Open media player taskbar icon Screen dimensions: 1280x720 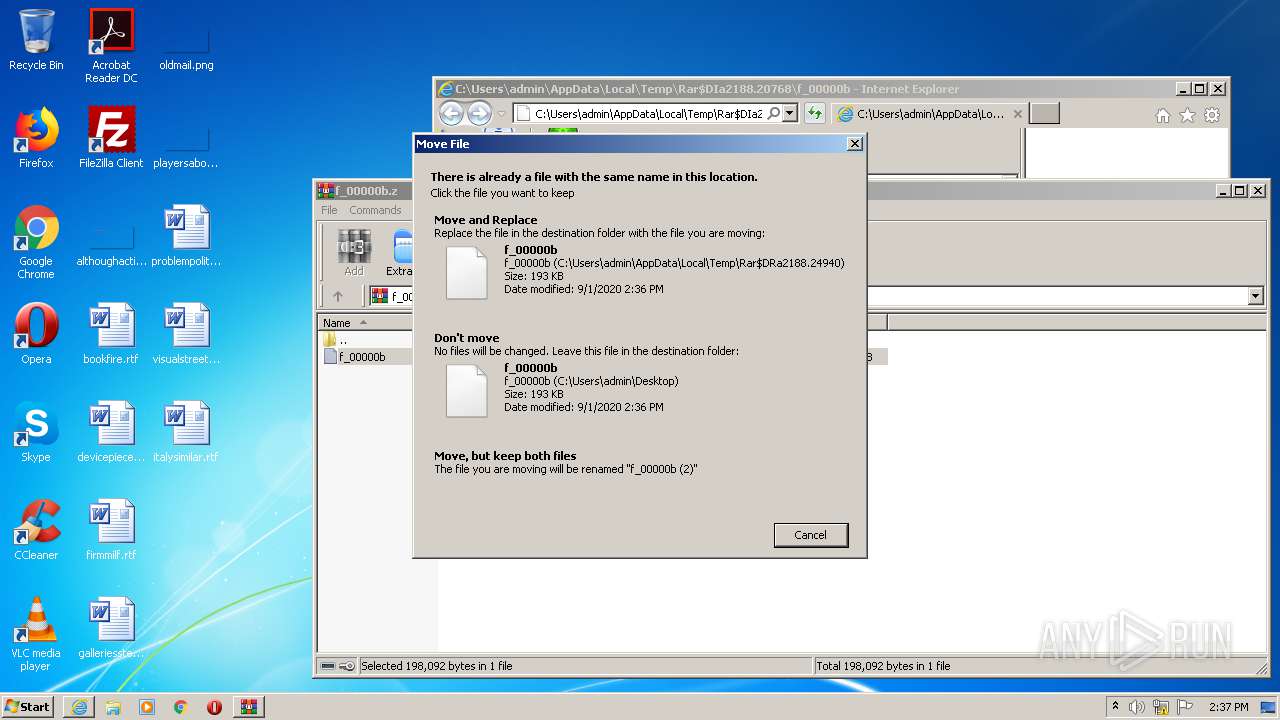point(147,707)
